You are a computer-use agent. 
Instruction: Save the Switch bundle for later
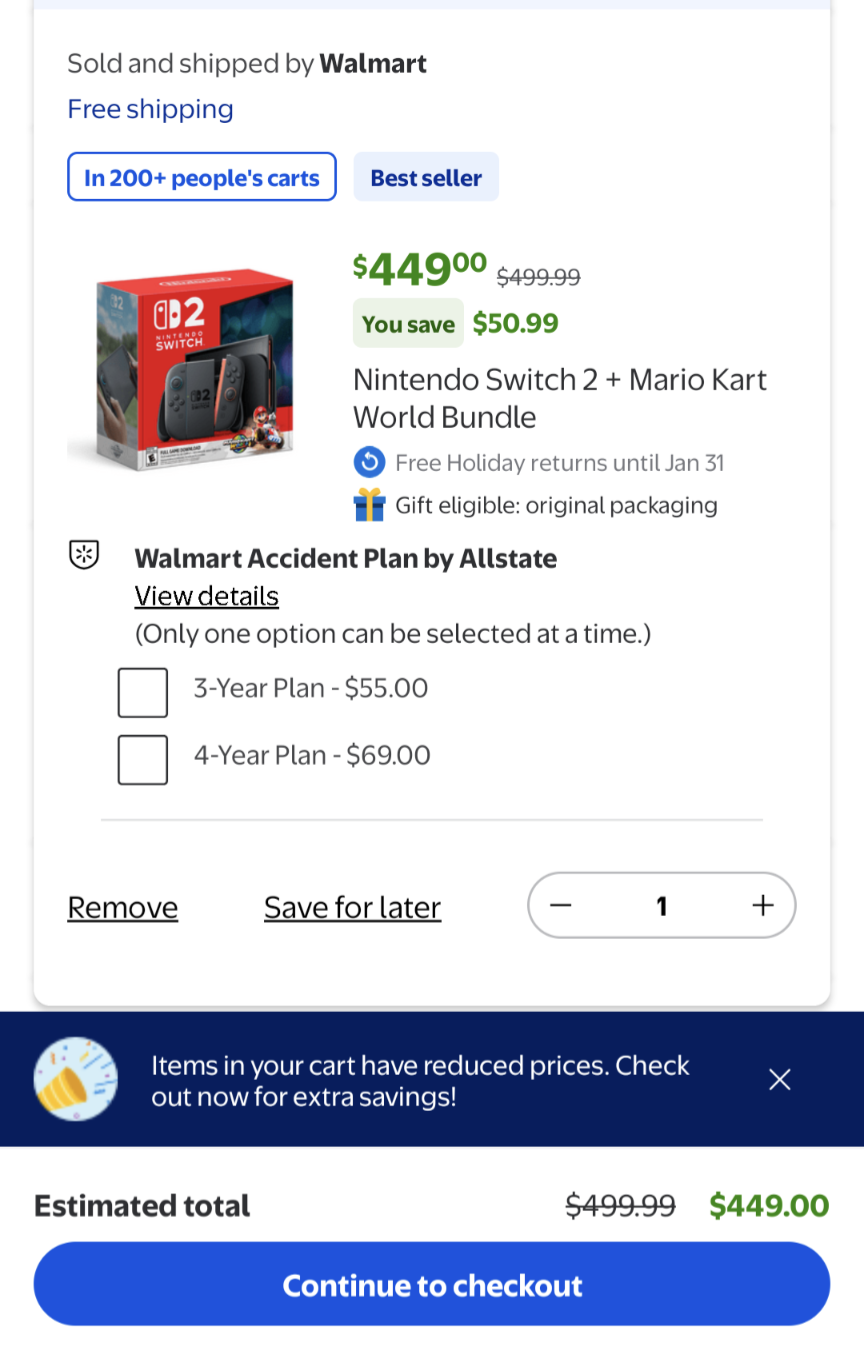[x=352, y=907]
